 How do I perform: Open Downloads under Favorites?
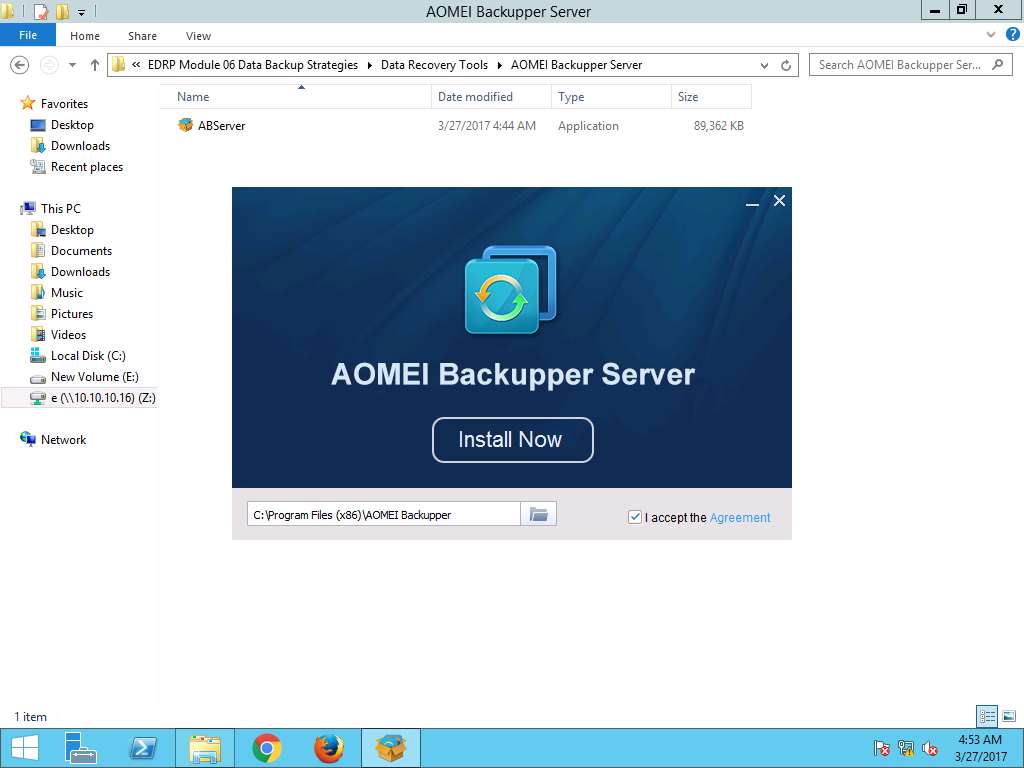click(x=80, y=146)
